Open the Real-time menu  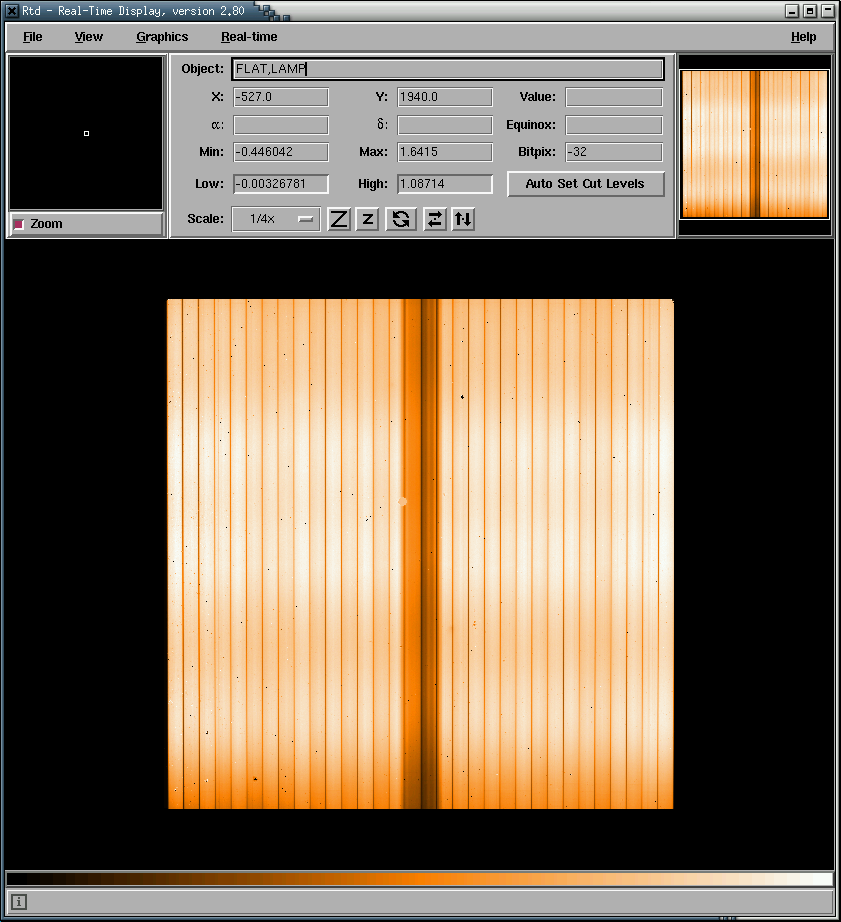pos(249,37)
